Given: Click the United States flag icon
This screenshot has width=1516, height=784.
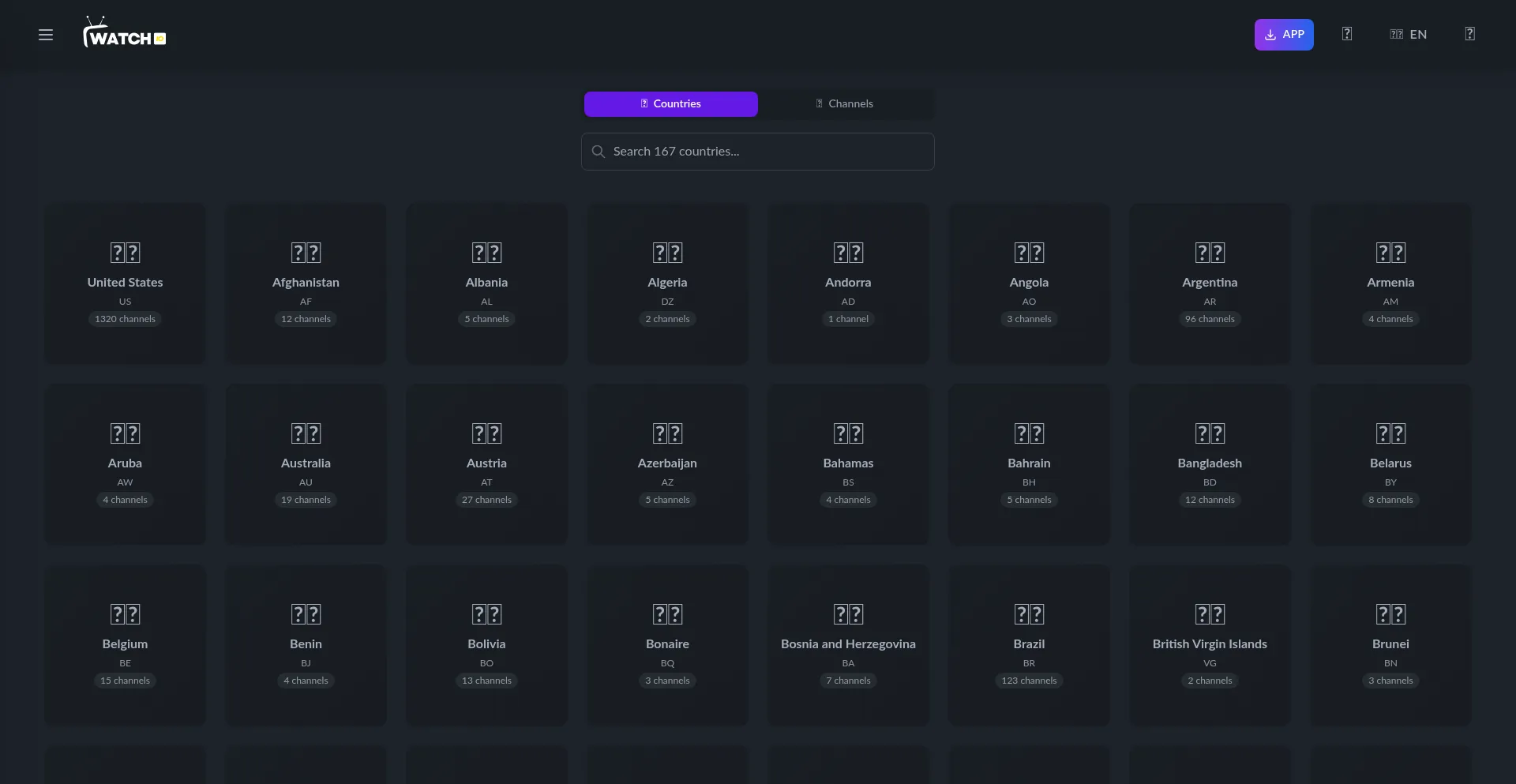Looking at the screenshot, I should (x=125, y=253).
